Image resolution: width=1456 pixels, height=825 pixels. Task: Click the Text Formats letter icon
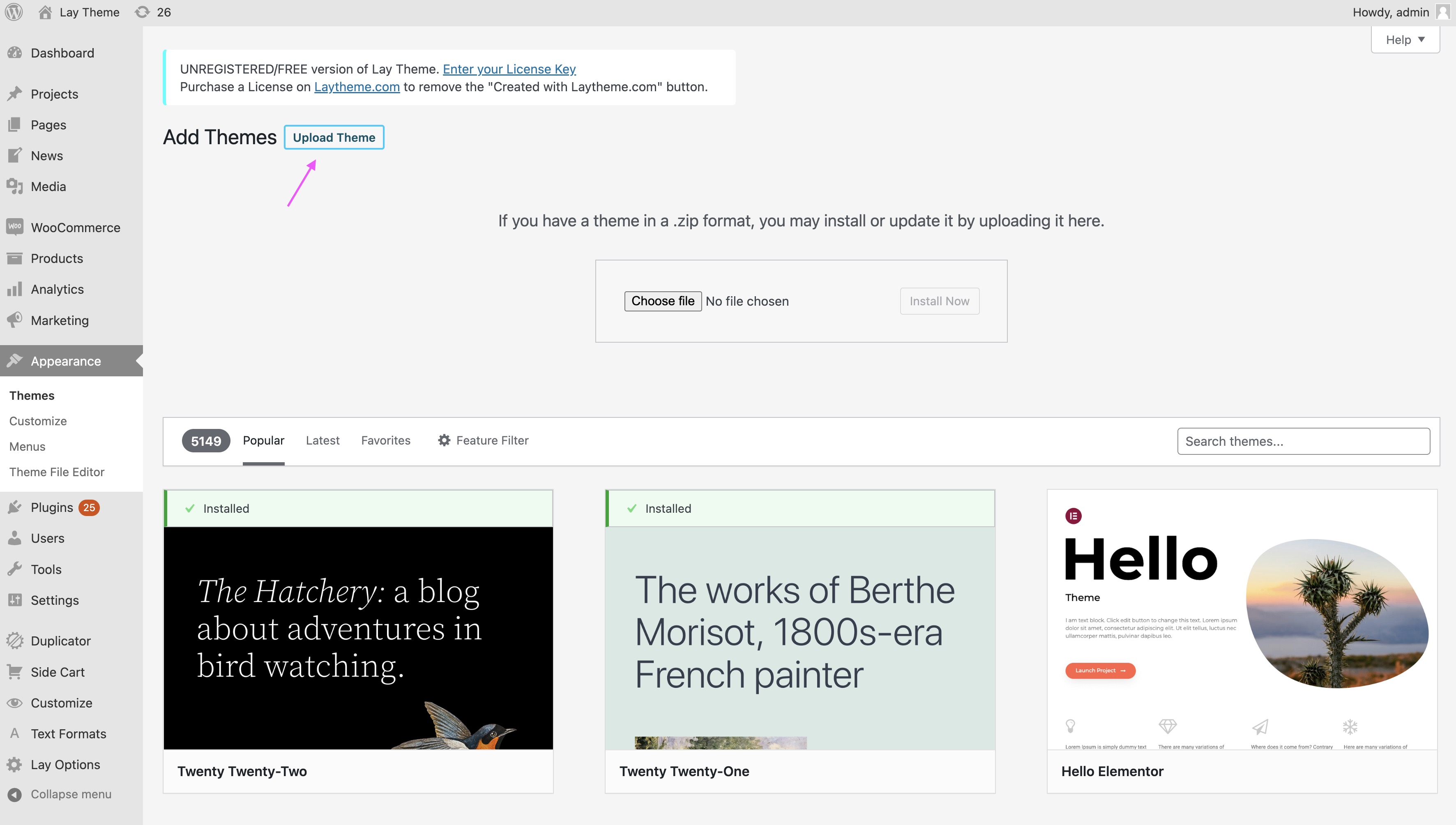(15, 734)
